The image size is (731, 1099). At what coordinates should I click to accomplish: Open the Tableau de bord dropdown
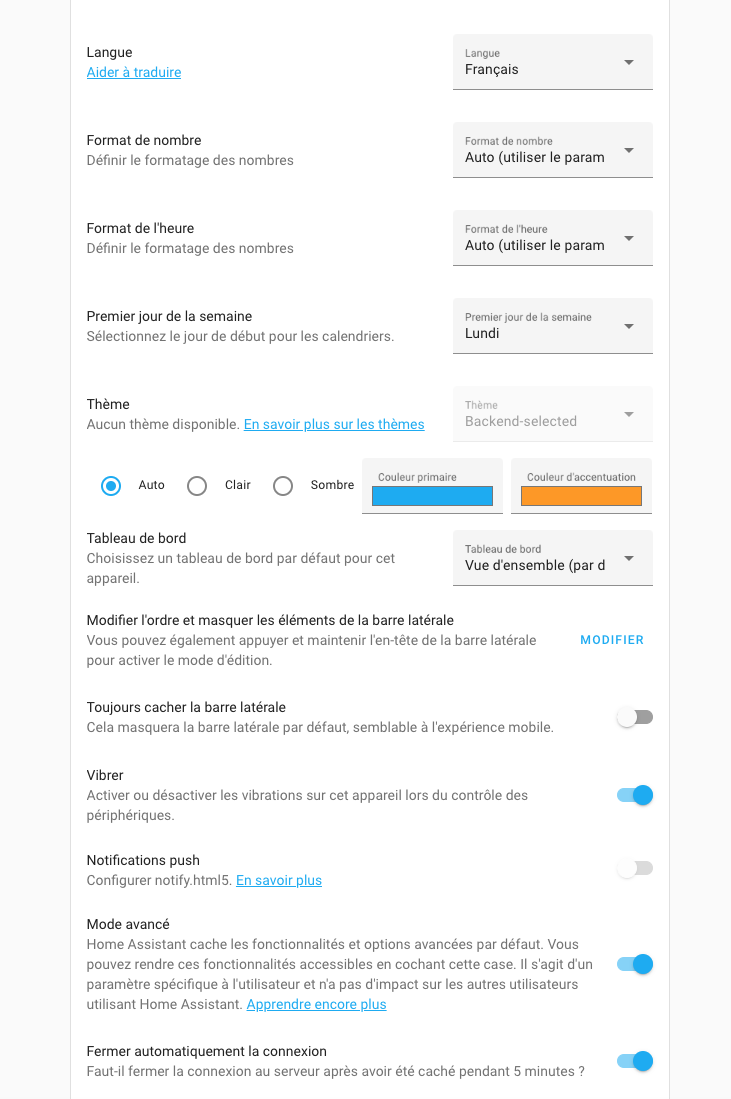click(552, 558)
